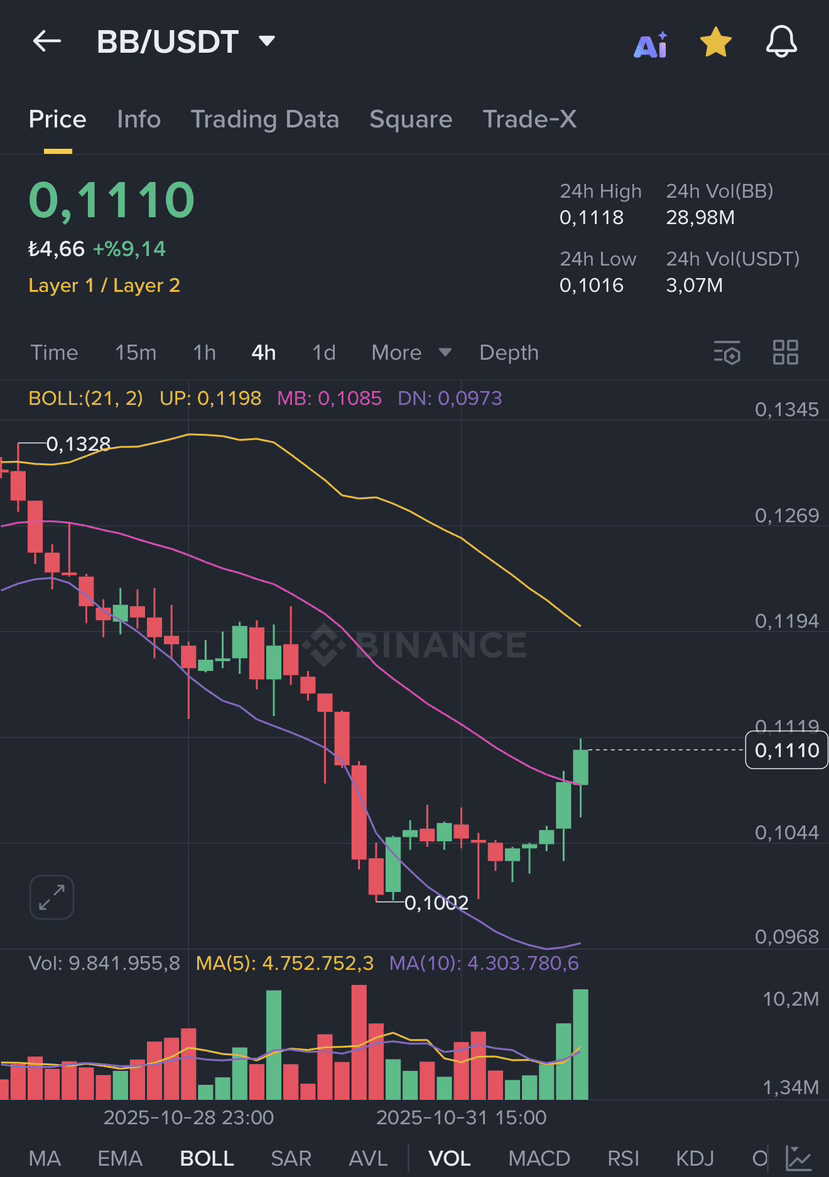This screenshot has height=1177, width=829.
Task: Toggle the VOL sub-indicator
Action: [x=449, y=1158]
